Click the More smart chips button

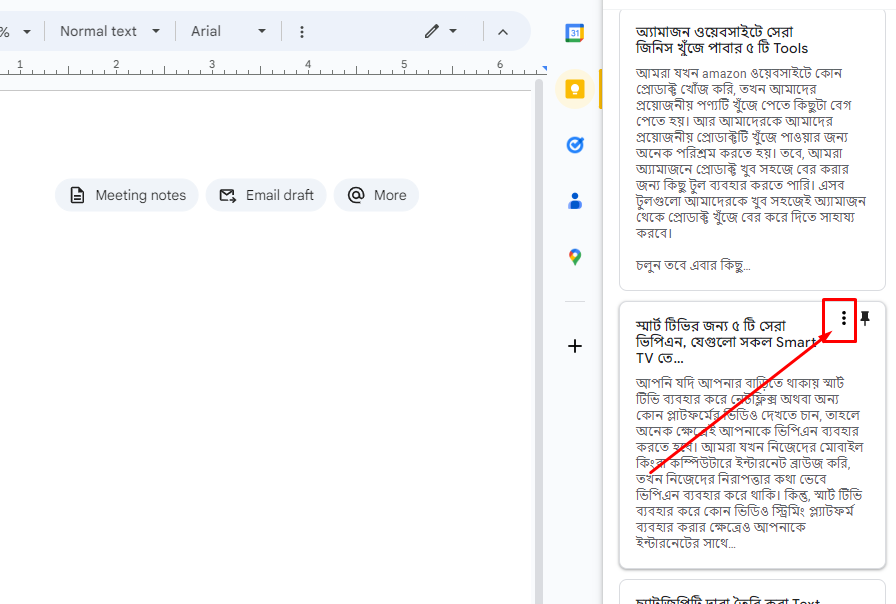pyautogui.click(x=376, y=195)
